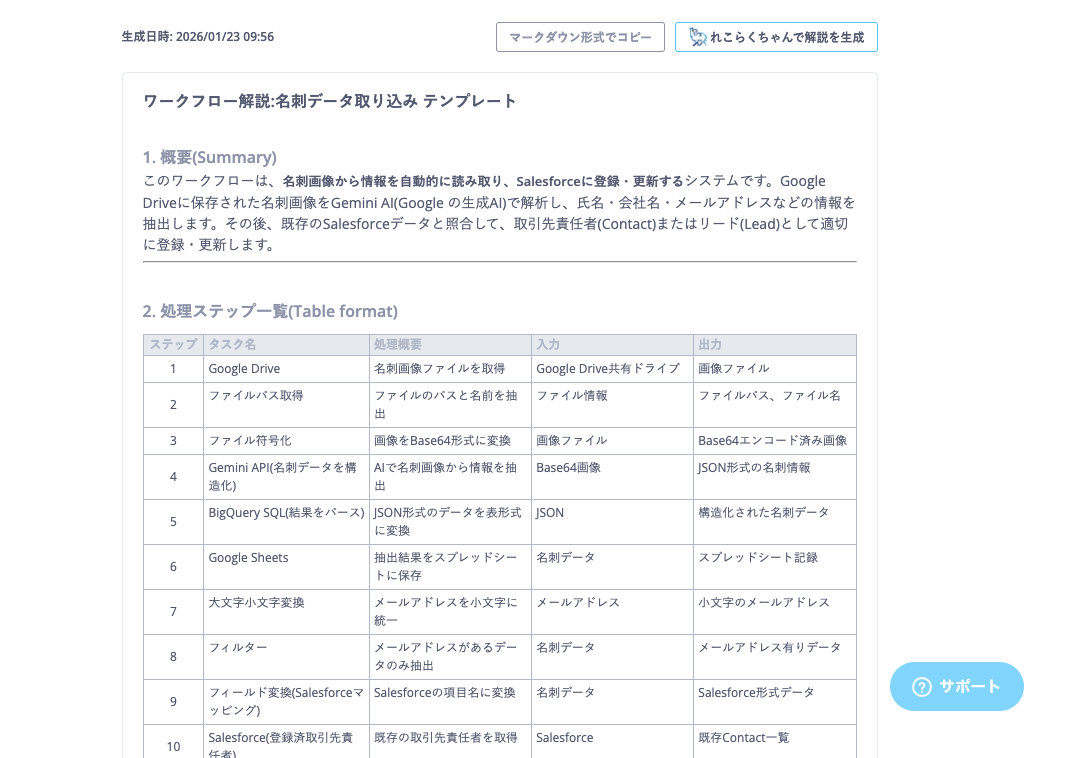The height and width of the screenshot is (758, 1068).
Task: Click the ワークフロー解説 title heading
Action: point(330,101)
